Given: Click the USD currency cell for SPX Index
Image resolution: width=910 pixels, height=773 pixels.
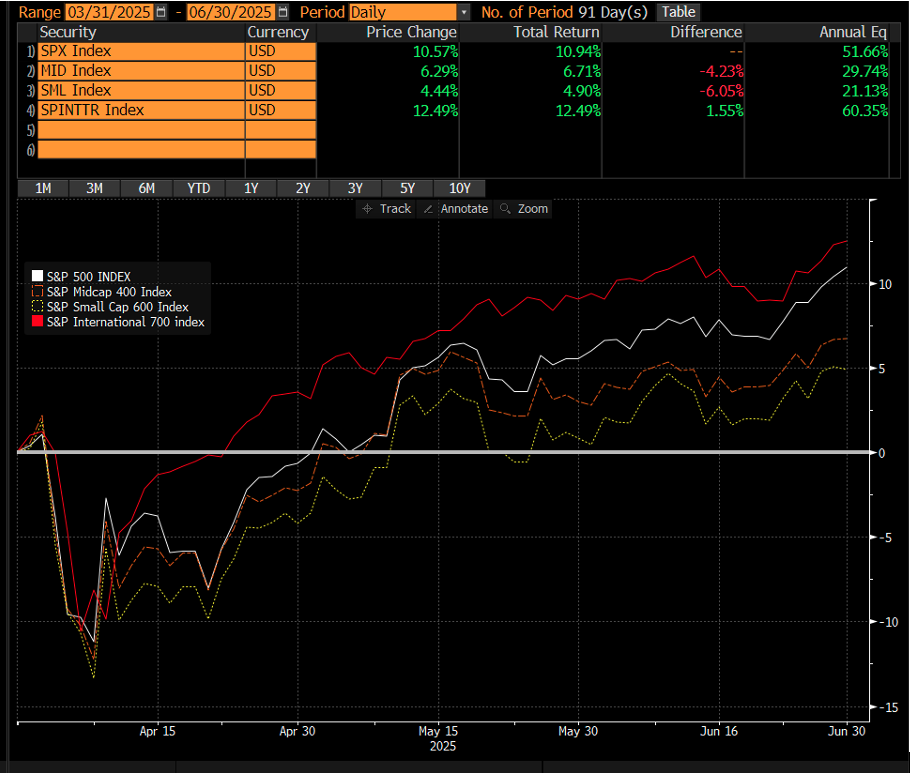Looking at the screenshot, I should coord(281,52).
